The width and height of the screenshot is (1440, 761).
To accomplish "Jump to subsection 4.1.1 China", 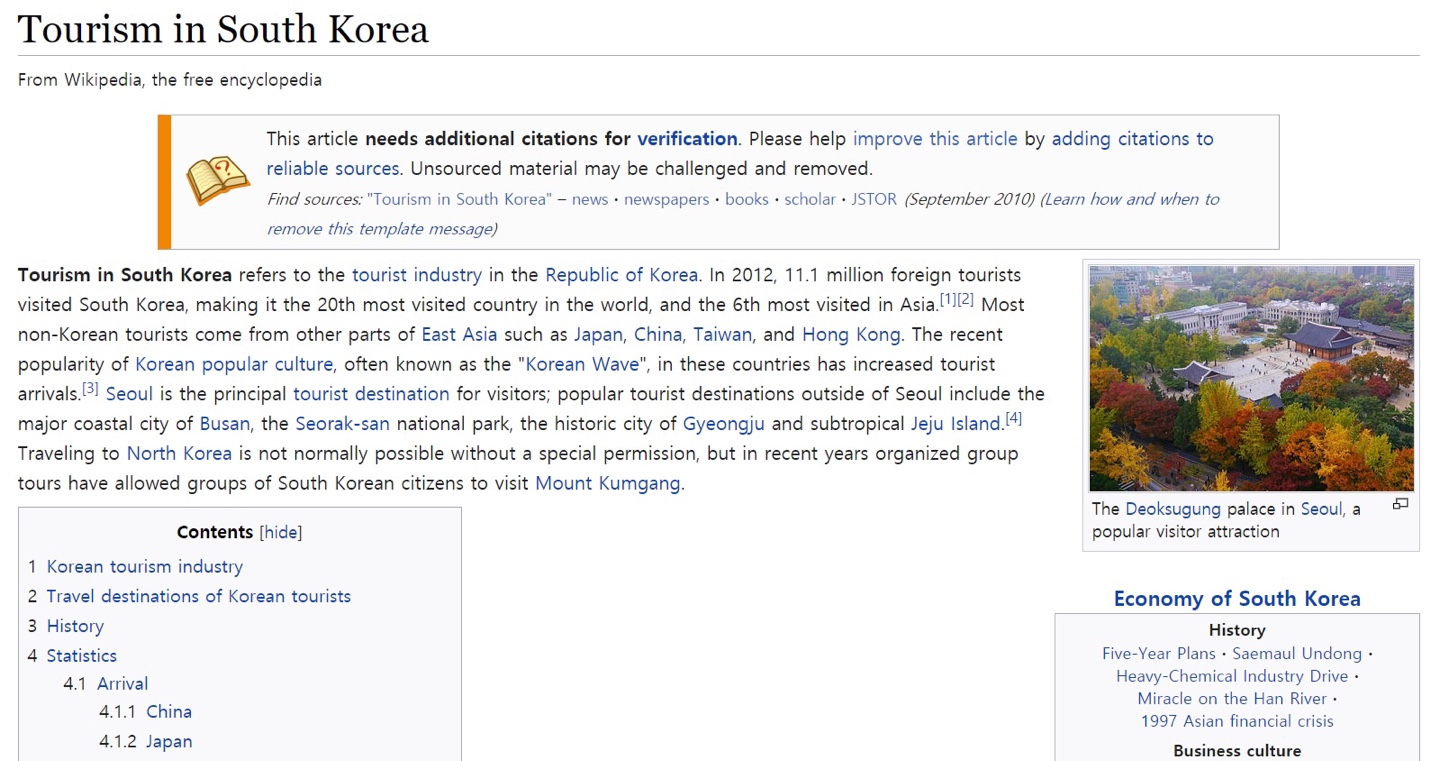I will tap(169, 712).
